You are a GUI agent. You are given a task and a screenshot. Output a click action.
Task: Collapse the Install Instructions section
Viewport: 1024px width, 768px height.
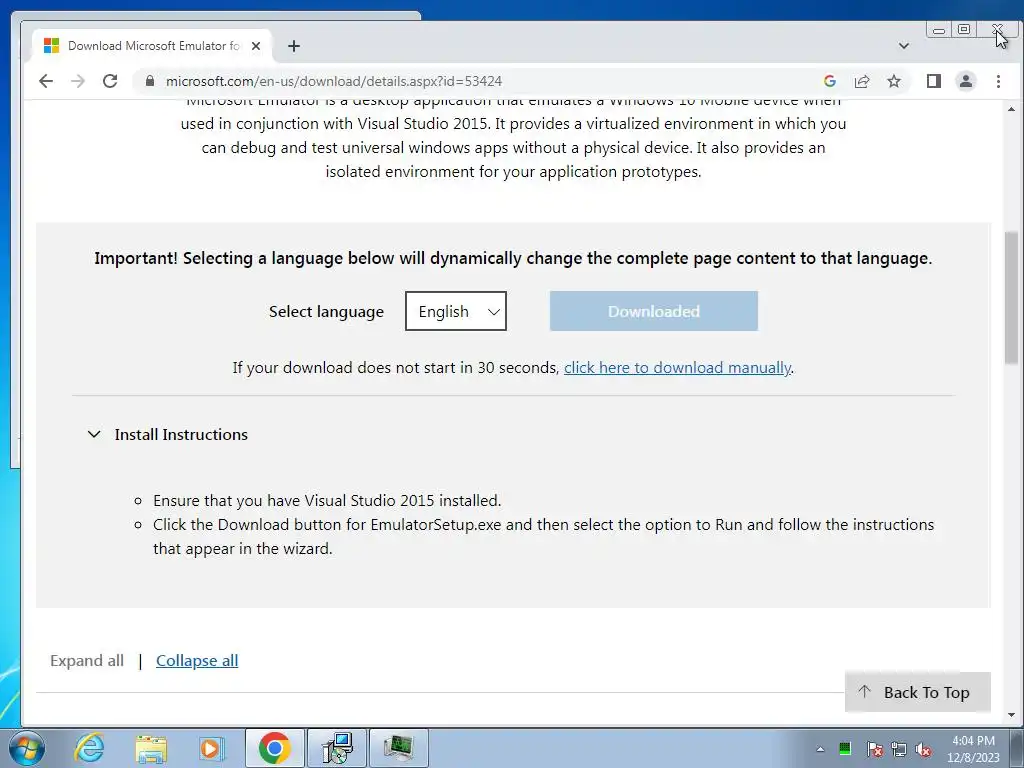[168, 434]
